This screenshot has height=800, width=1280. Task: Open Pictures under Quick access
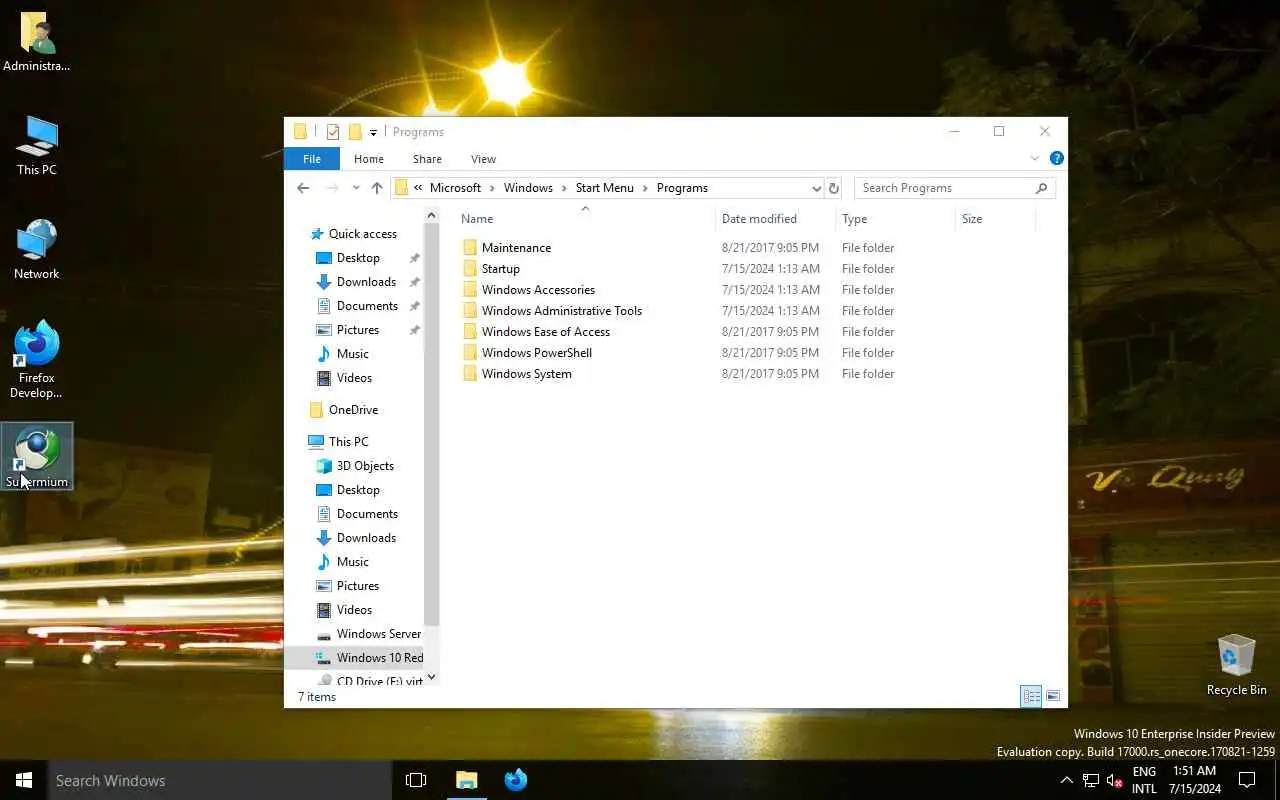358,330
